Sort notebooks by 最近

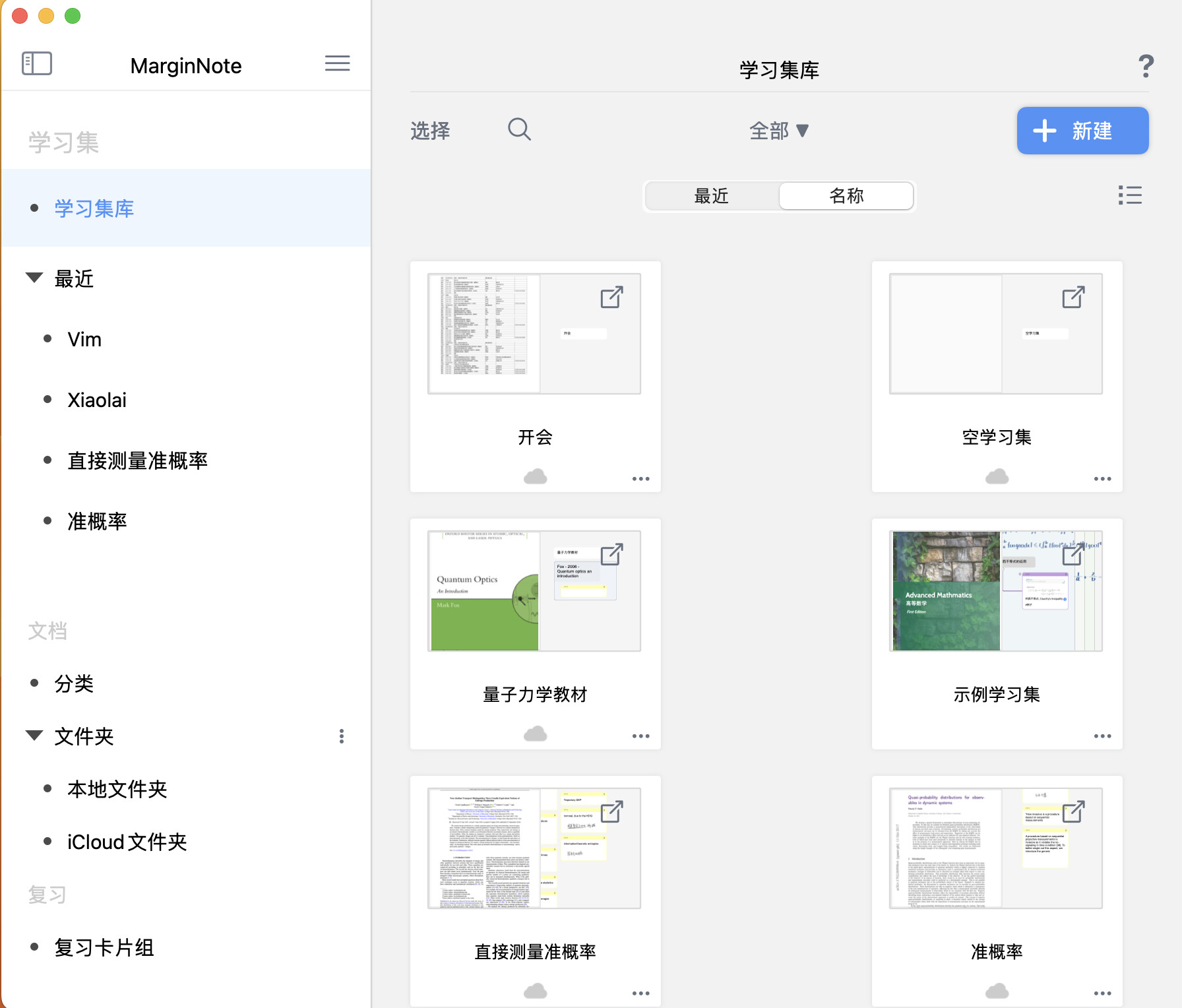pyautogui.click(x=712, y=196)
